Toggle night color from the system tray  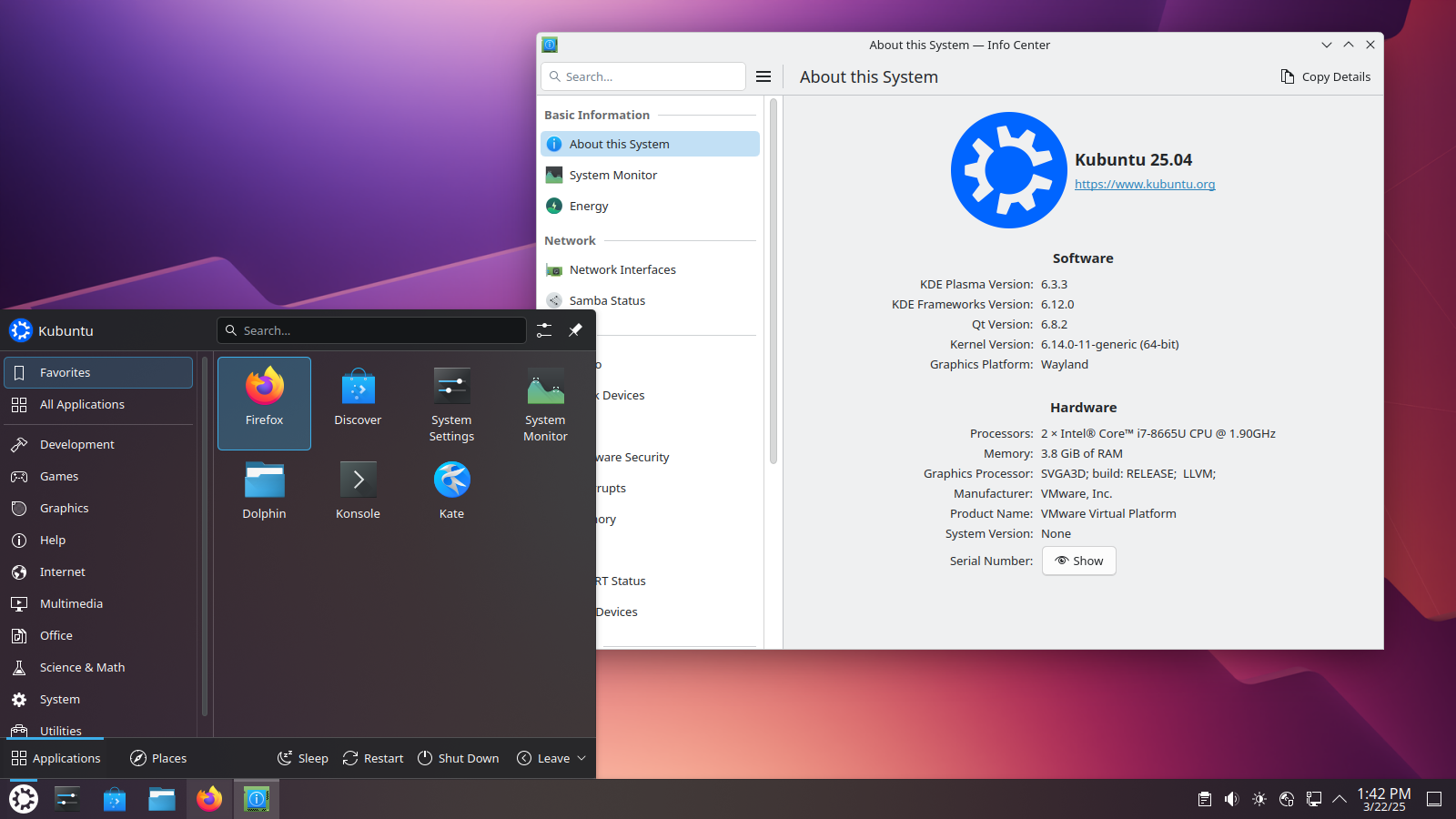1259,798
